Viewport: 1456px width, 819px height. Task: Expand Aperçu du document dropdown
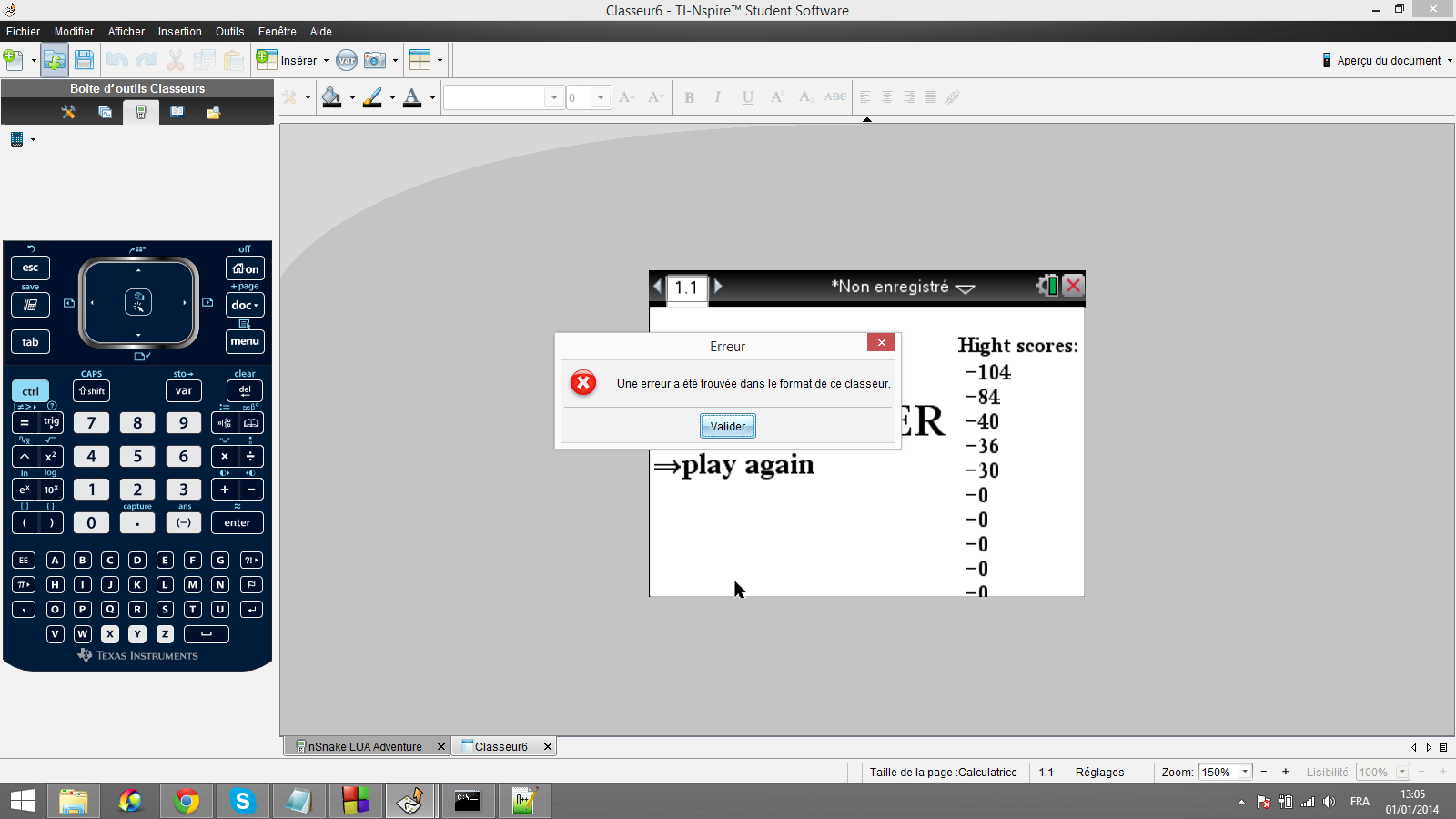[x=1450, y=61]
